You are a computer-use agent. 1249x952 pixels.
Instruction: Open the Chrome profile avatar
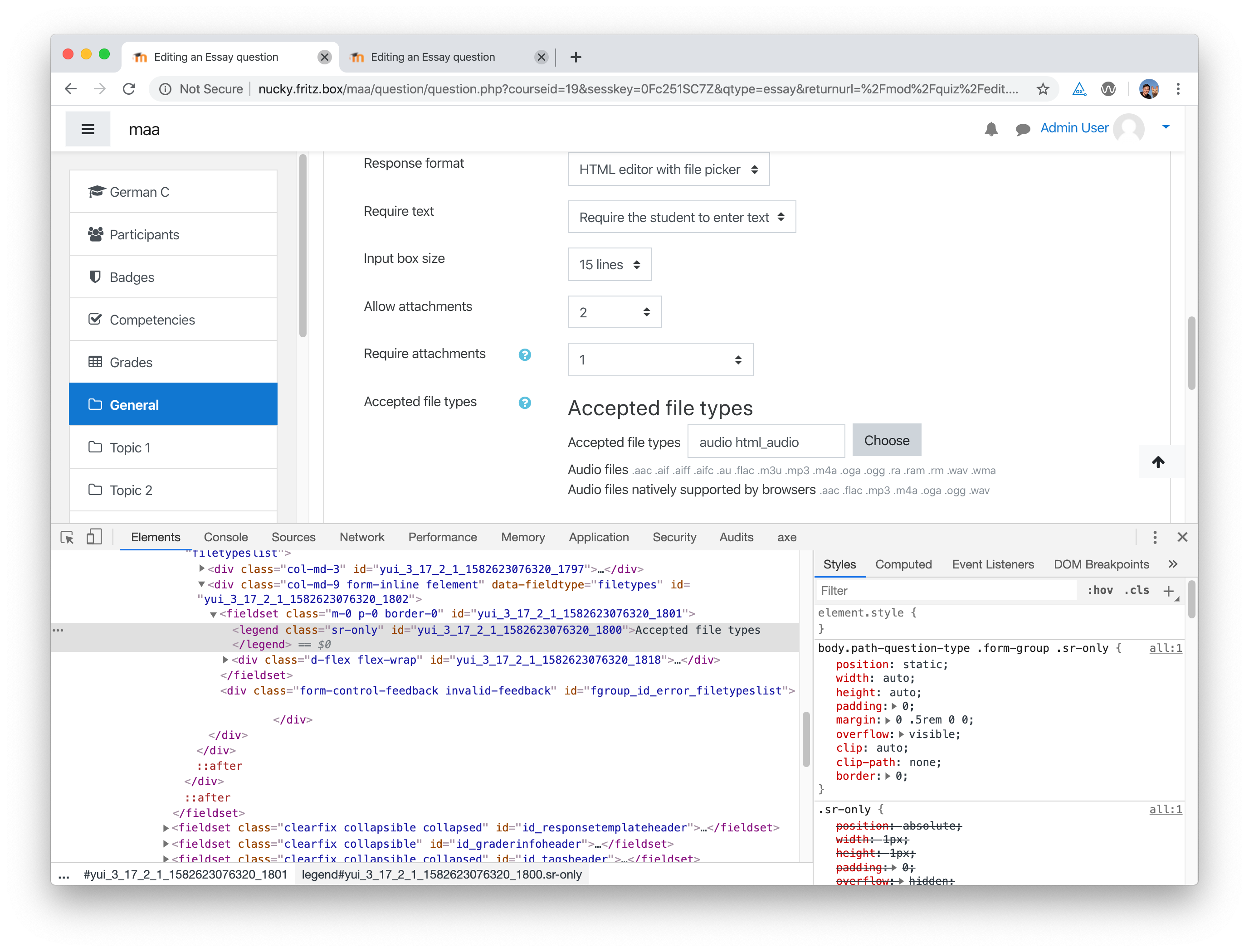click(x=1149, y=89)
